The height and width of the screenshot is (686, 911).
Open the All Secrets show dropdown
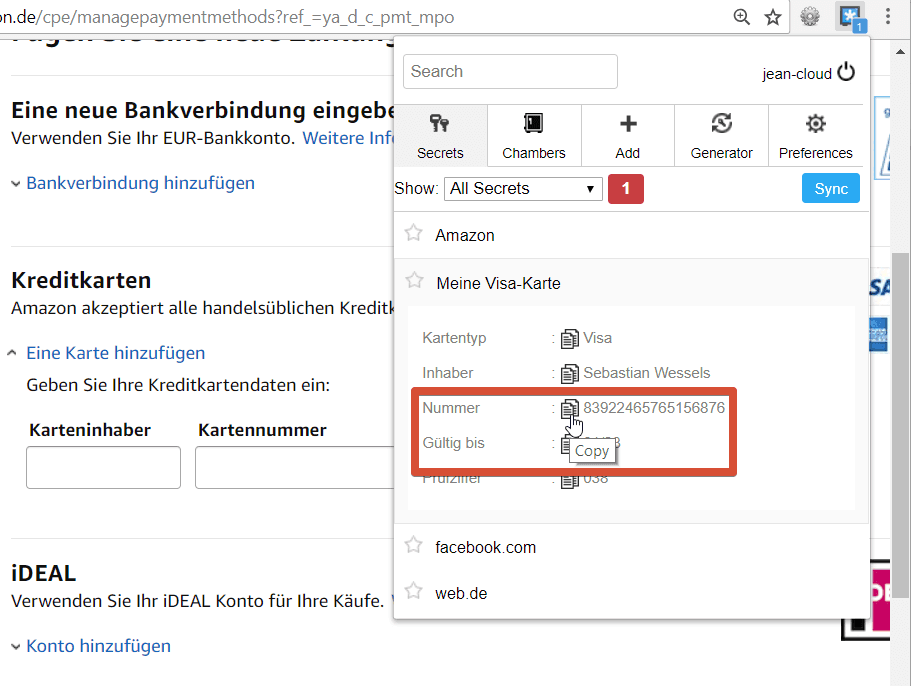click(523, 189)
